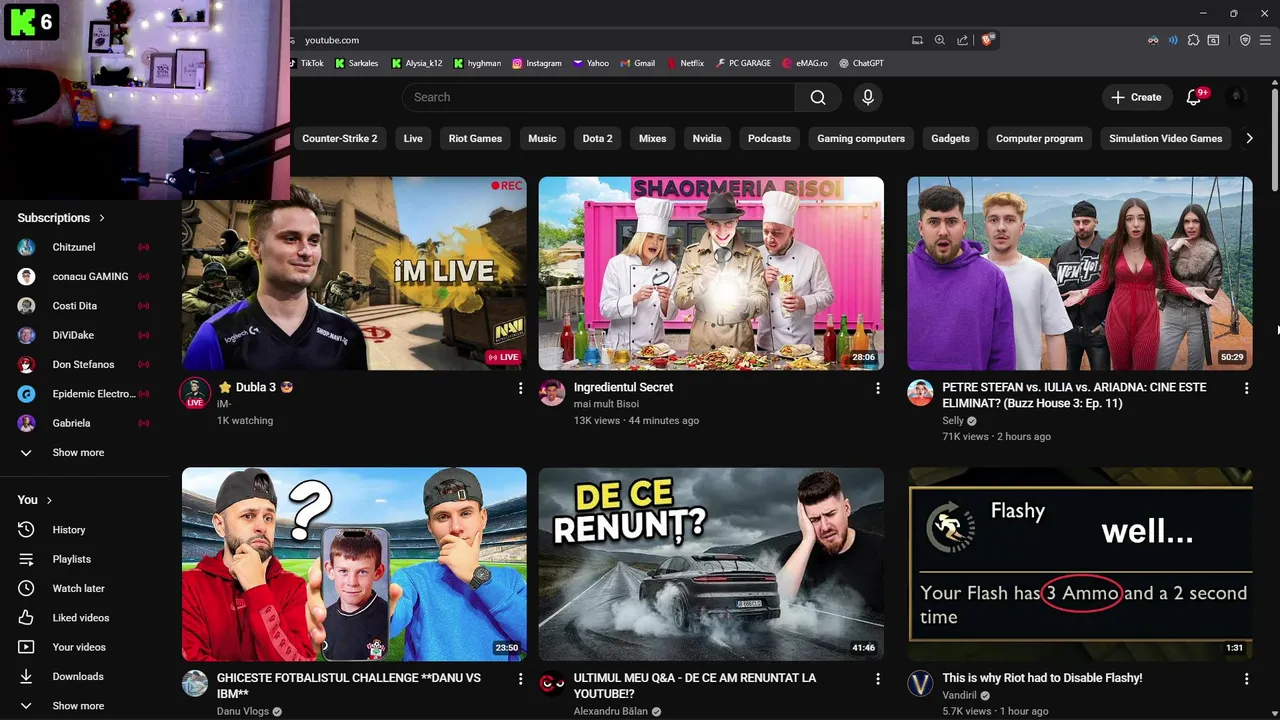Open options for Riot Disable Flashy video
The image size is (1280, 720).
(1246, 679)
